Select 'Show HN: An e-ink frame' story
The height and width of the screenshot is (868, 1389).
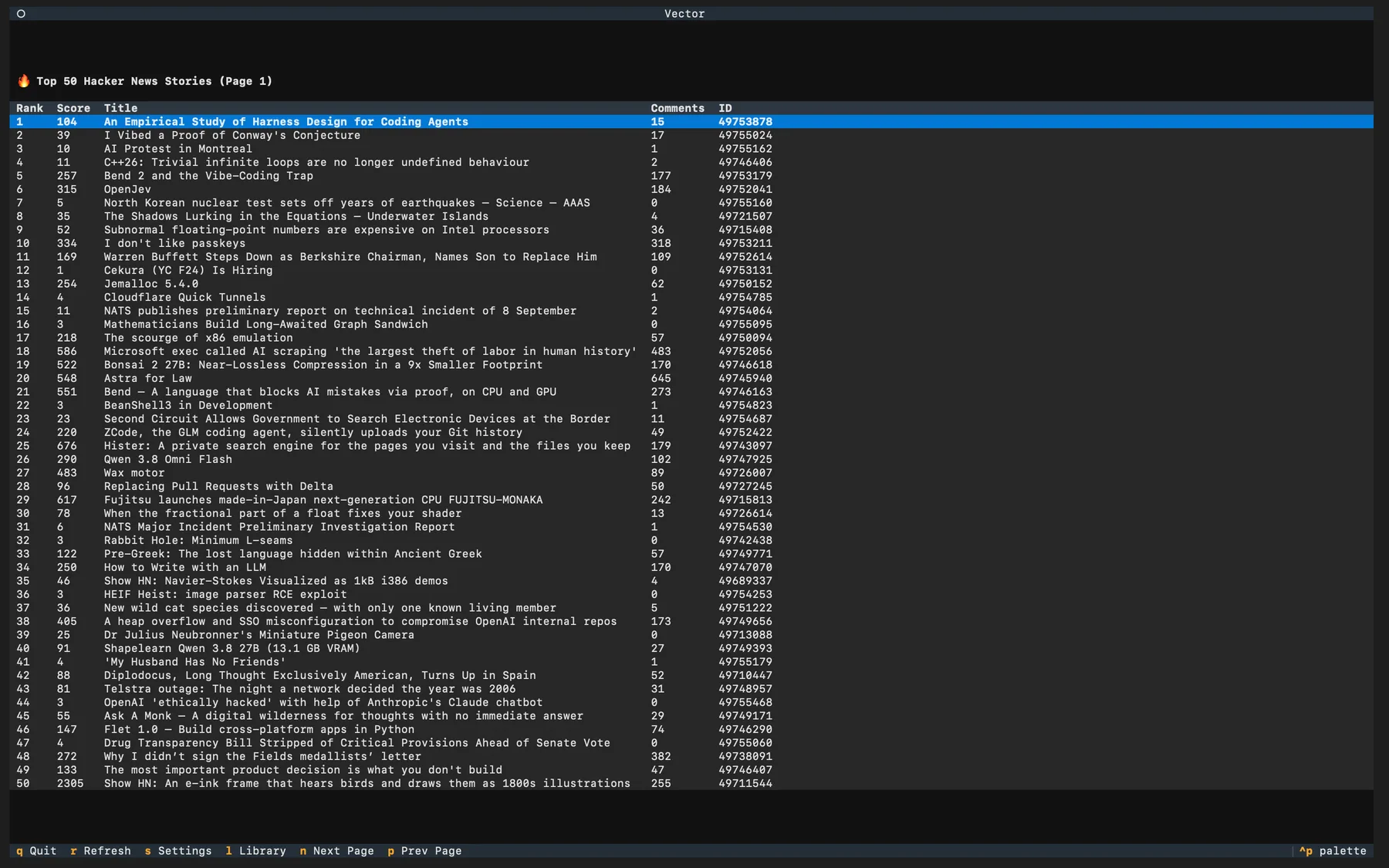691,783
